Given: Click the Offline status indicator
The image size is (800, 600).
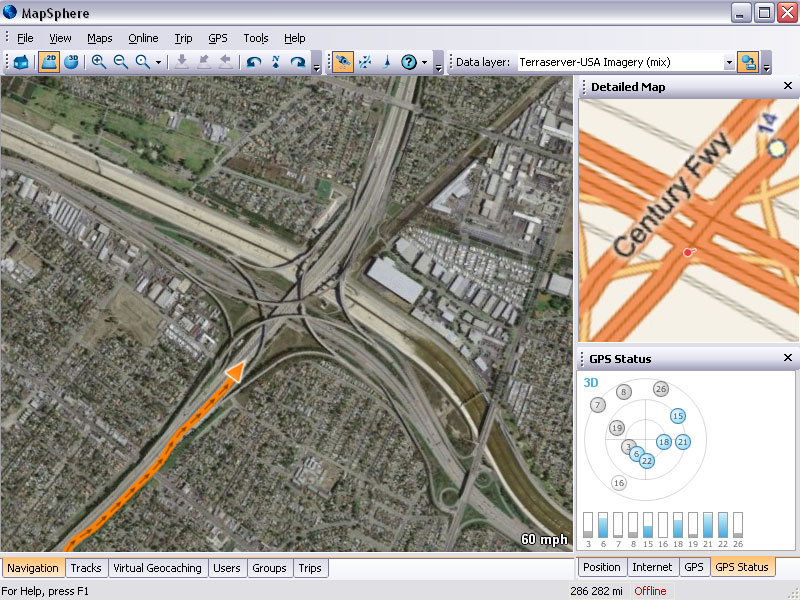Looking at the screenshot, I should pyautogui.click(x=650, y=591).
